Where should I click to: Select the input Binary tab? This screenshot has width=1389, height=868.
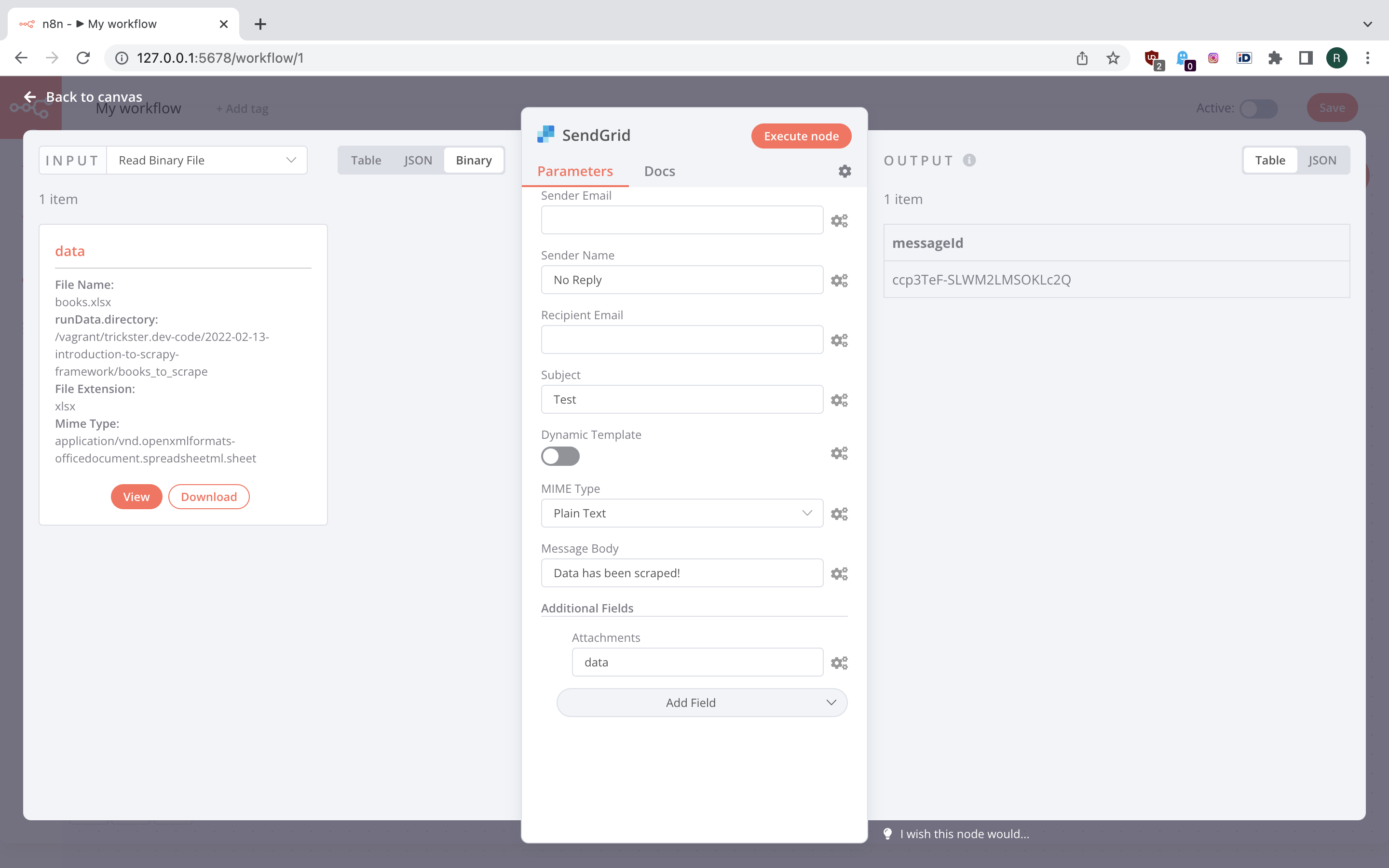[x=474, y=160]
